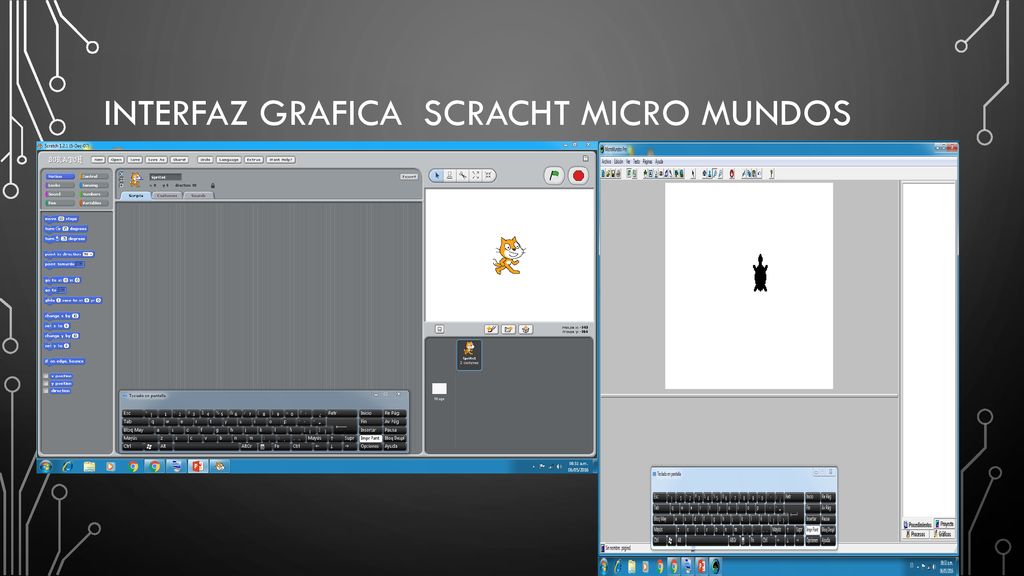Click the Windows Start orb on left taskbar

pos(46,466)
